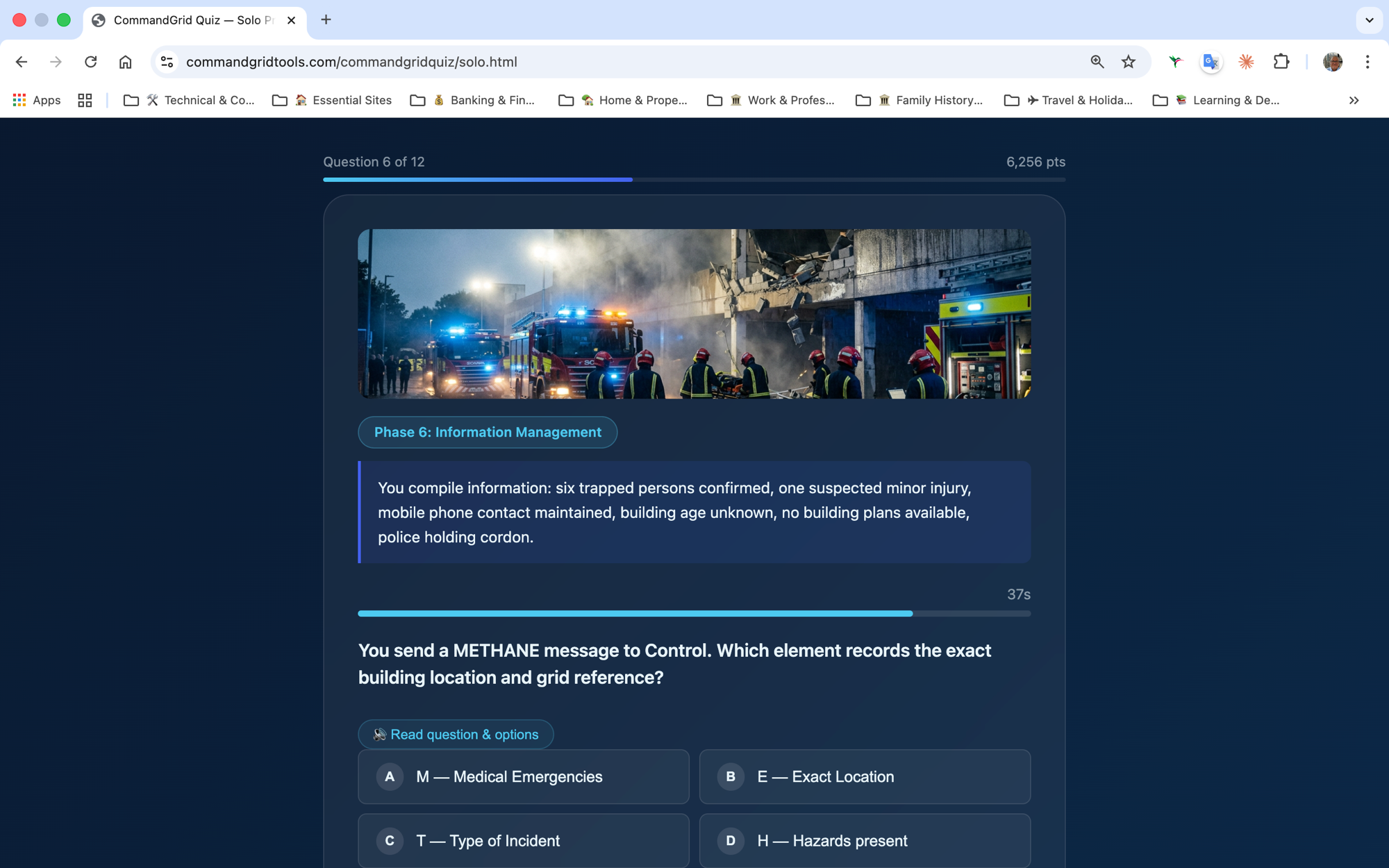Bookmark this page with the star
1389x868 pixels.
pos(1129,62)
